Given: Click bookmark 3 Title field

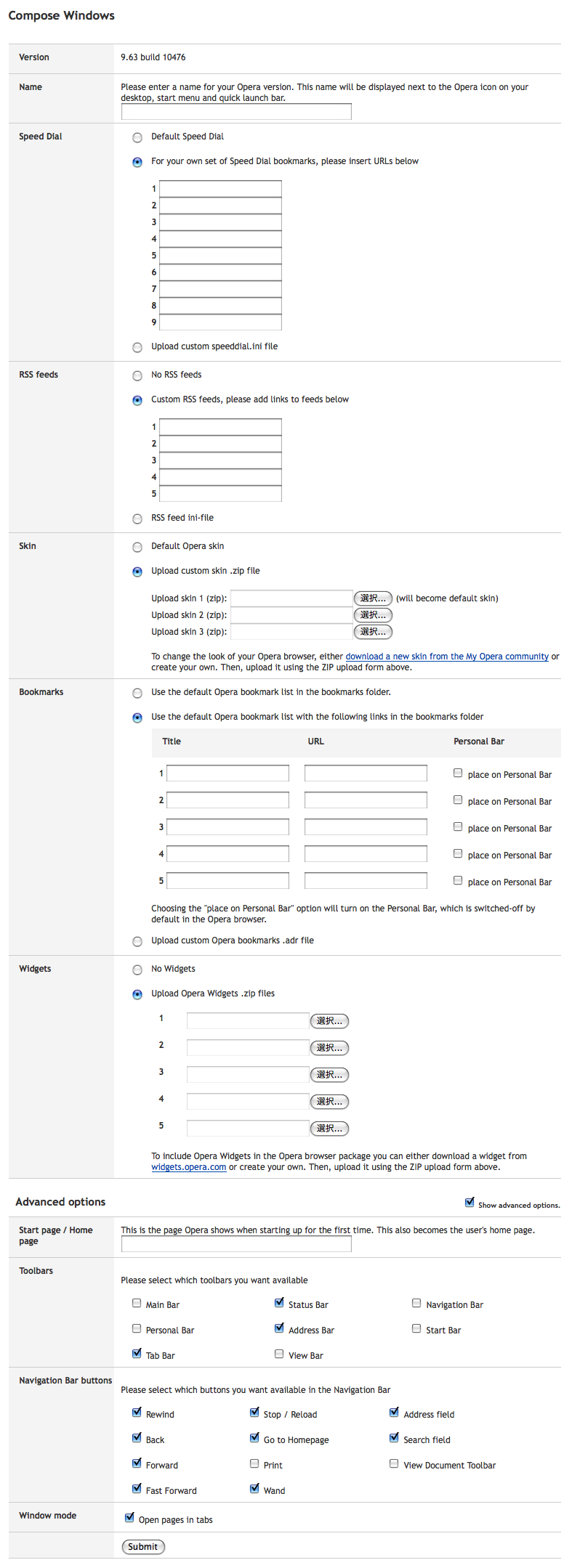Looking at the screenshot, I should point(227,827).
